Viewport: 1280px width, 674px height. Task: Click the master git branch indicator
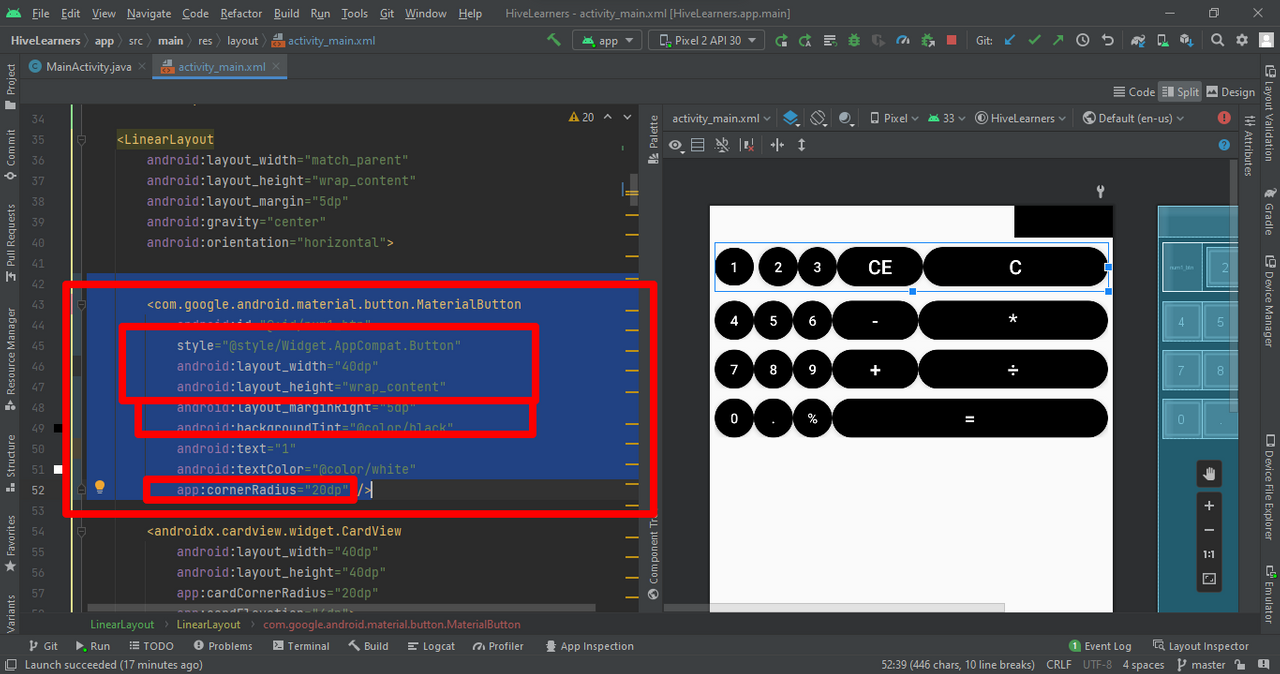[x=1200, y=665]
